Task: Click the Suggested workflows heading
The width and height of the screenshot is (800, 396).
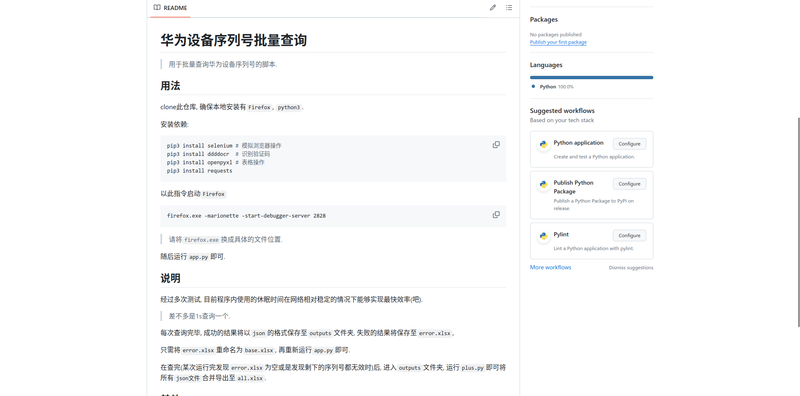Action: pyautogui.click(x=562, y=111)
